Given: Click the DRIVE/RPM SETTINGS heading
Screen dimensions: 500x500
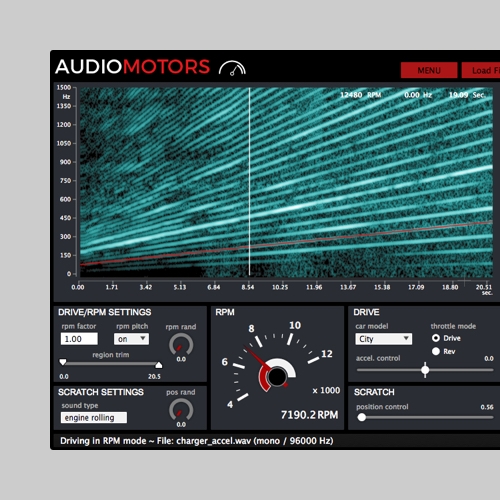Looking at the screenshot, I should 105,312.
